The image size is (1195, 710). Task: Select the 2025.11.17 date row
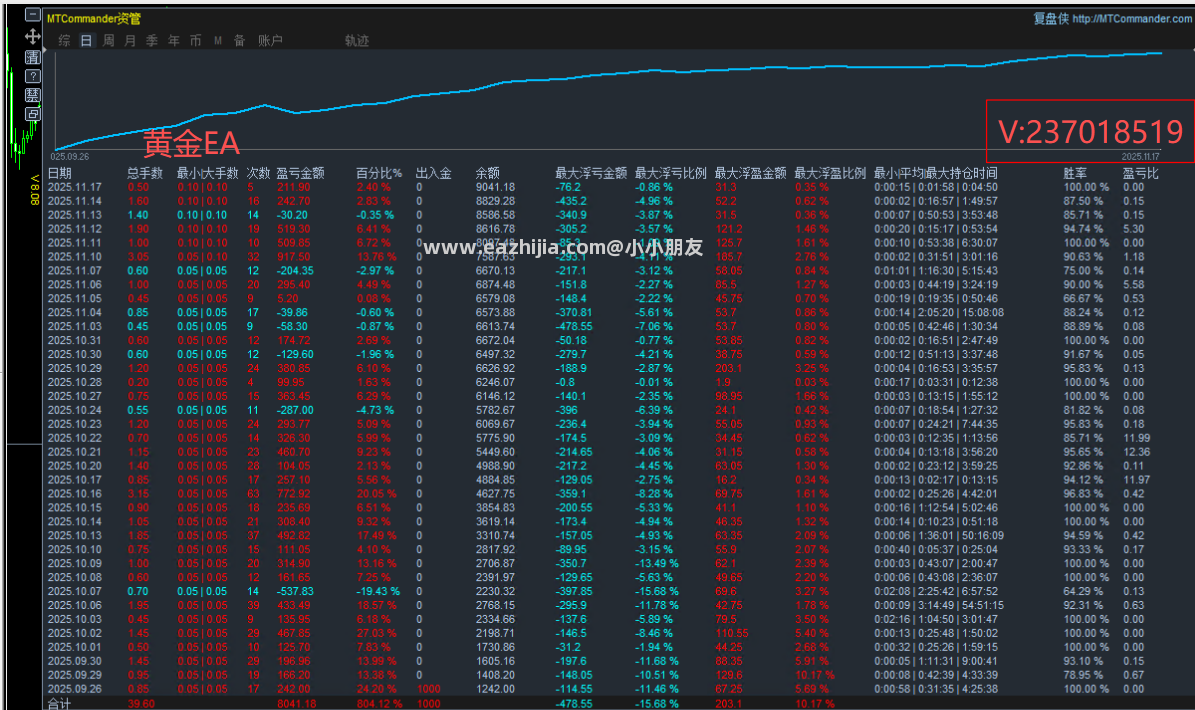(x=75, y=187)
